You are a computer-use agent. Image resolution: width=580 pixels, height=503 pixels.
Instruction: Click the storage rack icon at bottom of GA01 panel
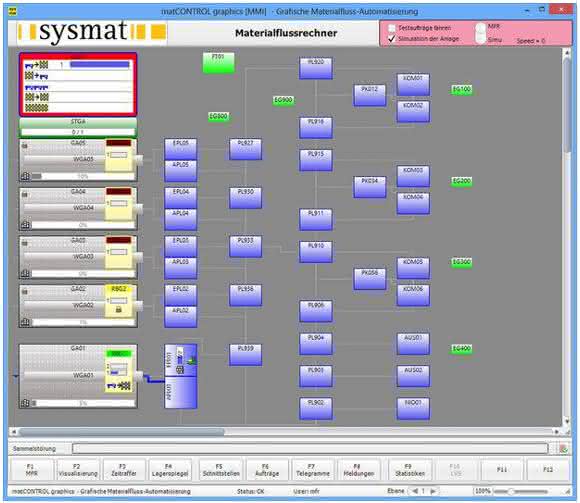coord(26,403)
